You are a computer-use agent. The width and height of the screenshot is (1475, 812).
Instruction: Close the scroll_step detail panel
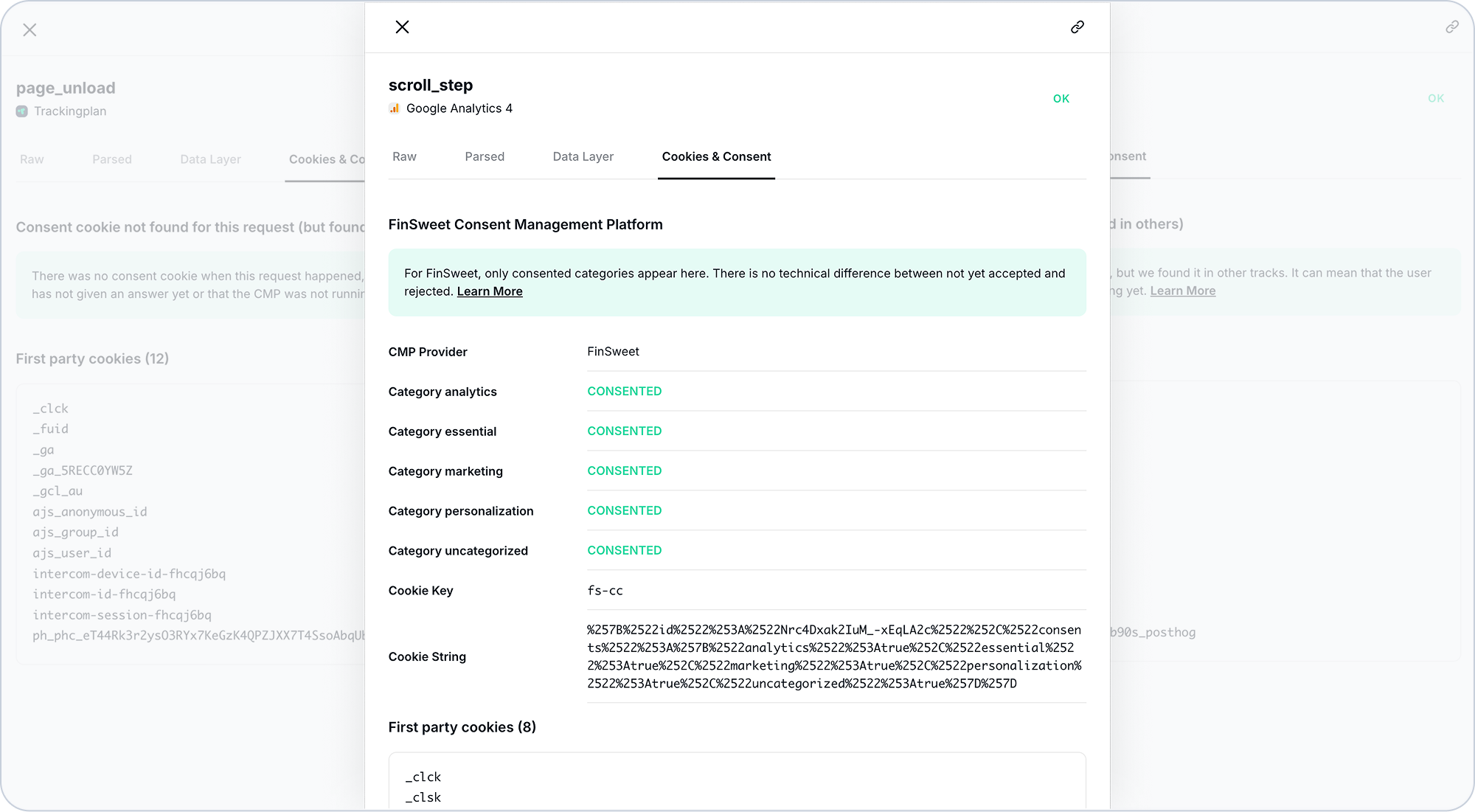click(x=402, y=27)
